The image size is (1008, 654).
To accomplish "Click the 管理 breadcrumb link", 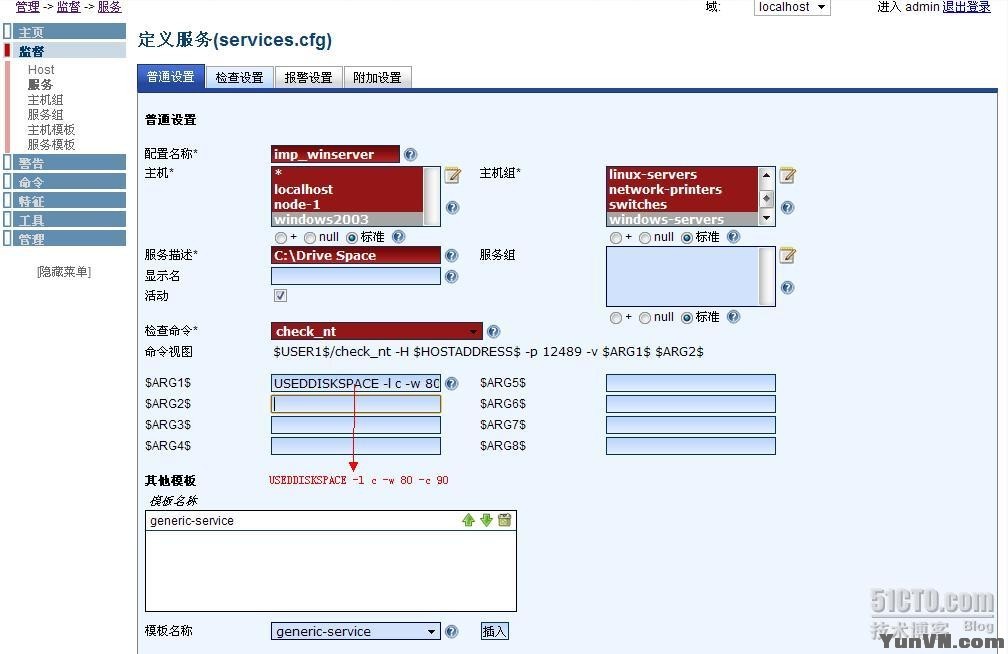I will click(28, 7).
